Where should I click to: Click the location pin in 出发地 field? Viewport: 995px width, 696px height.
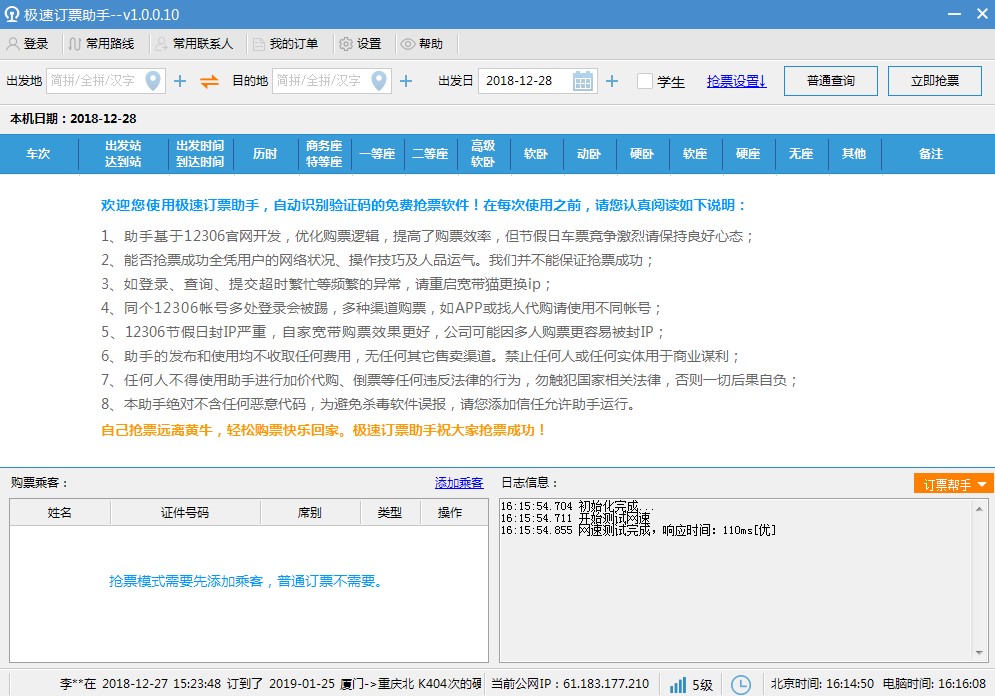[x=154, y=81]
